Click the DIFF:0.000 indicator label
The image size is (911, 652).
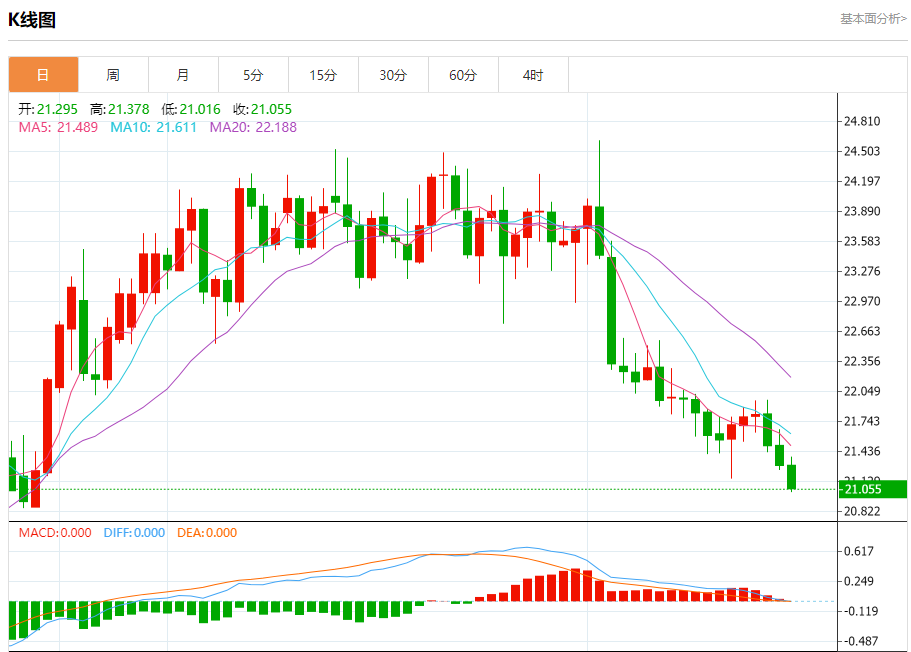134,533
